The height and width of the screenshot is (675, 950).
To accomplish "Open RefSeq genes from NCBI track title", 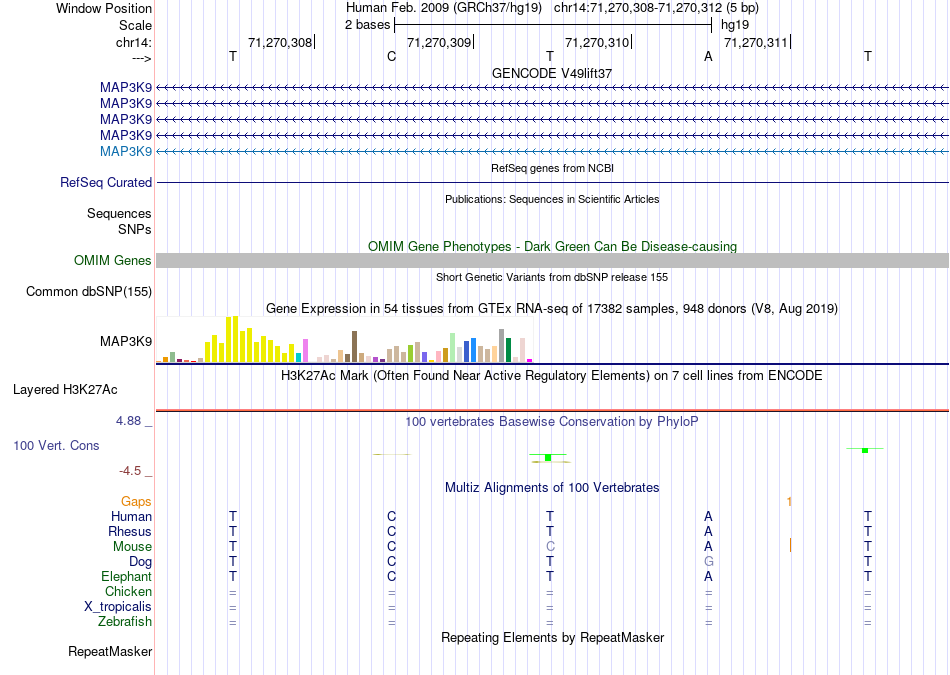I will pos(552,168).
